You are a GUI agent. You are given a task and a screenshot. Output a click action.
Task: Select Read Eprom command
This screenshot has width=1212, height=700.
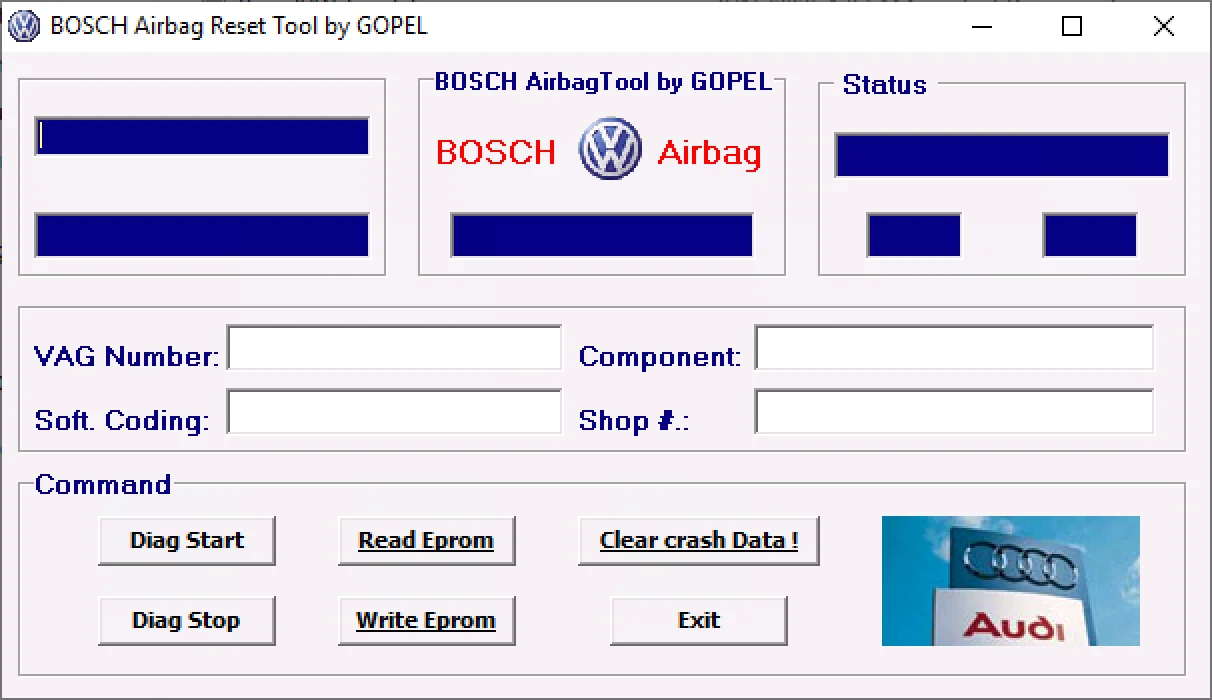[x=427, y=540]
